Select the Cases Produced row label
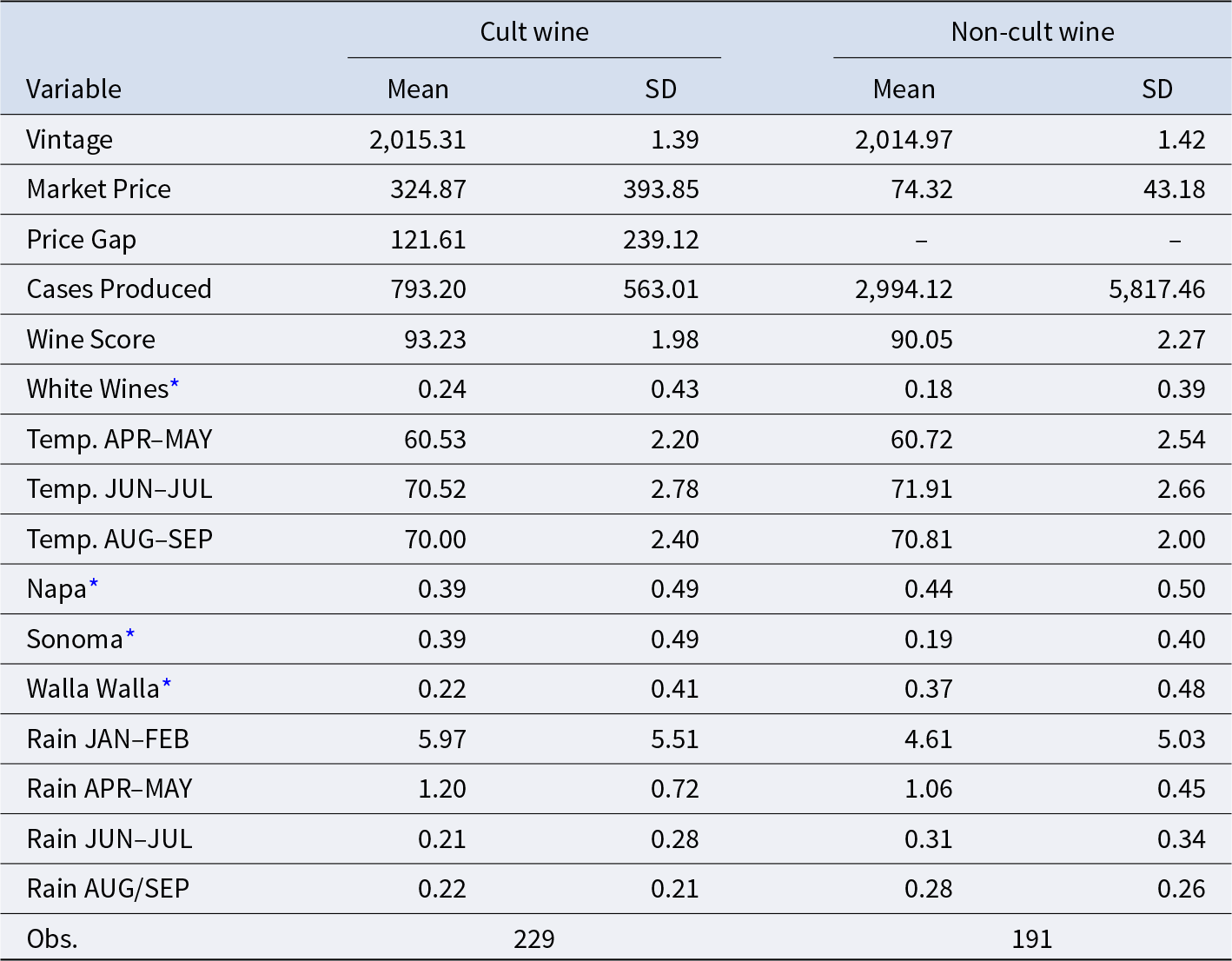 [119, 289]
